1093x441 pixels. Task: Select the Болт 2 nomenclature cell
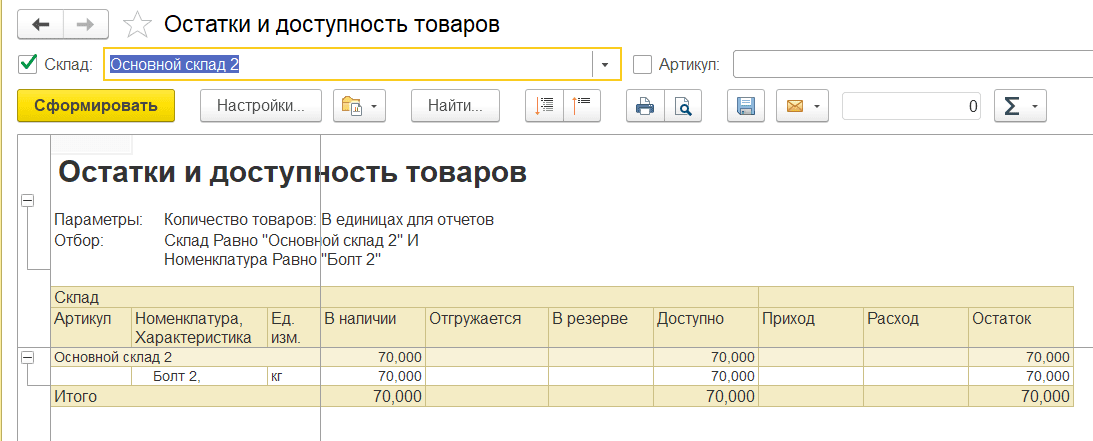coord(199,376)
